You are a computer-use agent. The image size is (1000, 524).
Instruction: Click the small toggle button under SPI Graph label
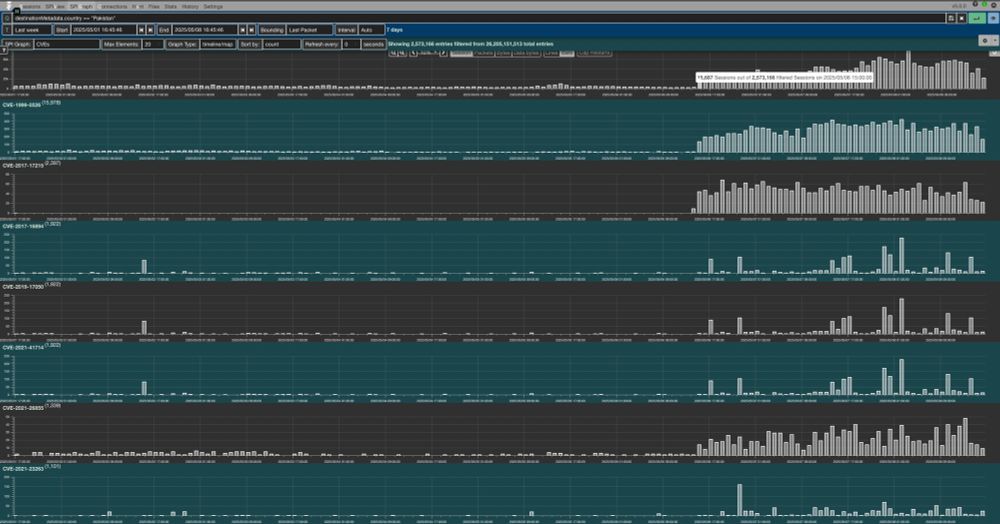pos(4,50)
